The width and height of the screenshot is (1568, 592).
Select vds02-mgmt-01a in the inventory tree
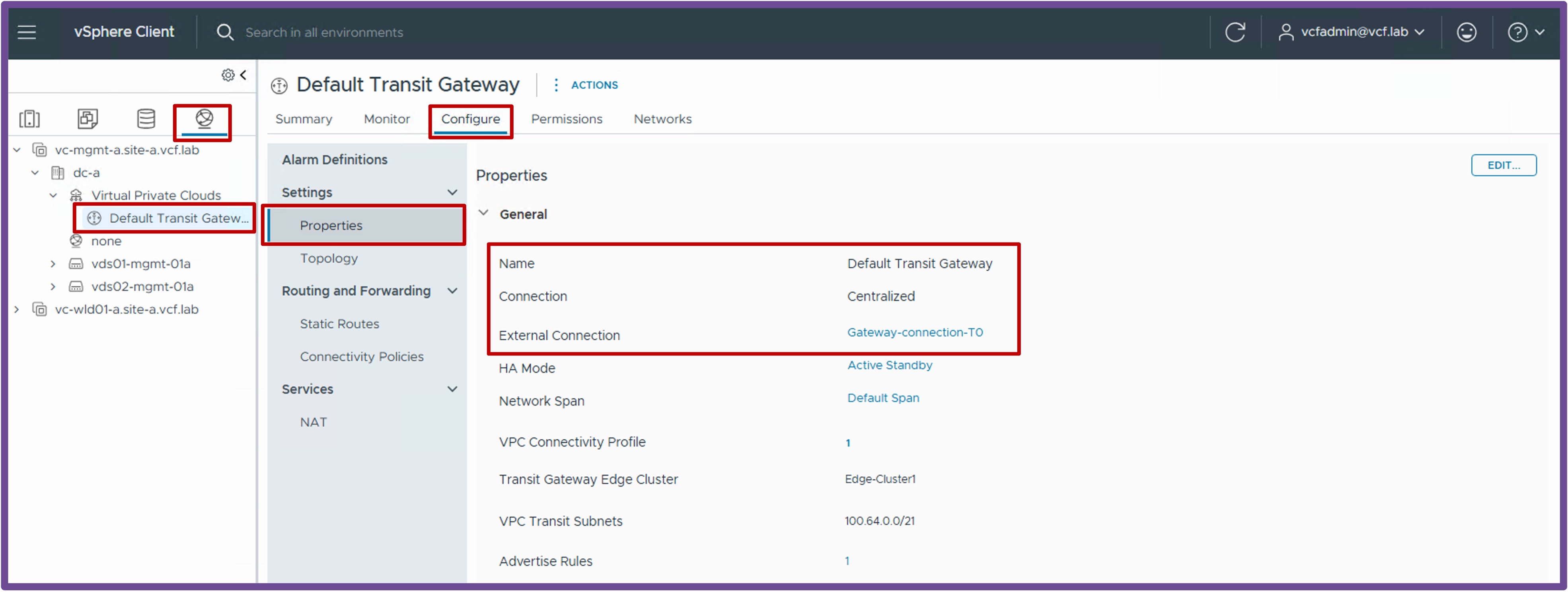tap(142, 287)
